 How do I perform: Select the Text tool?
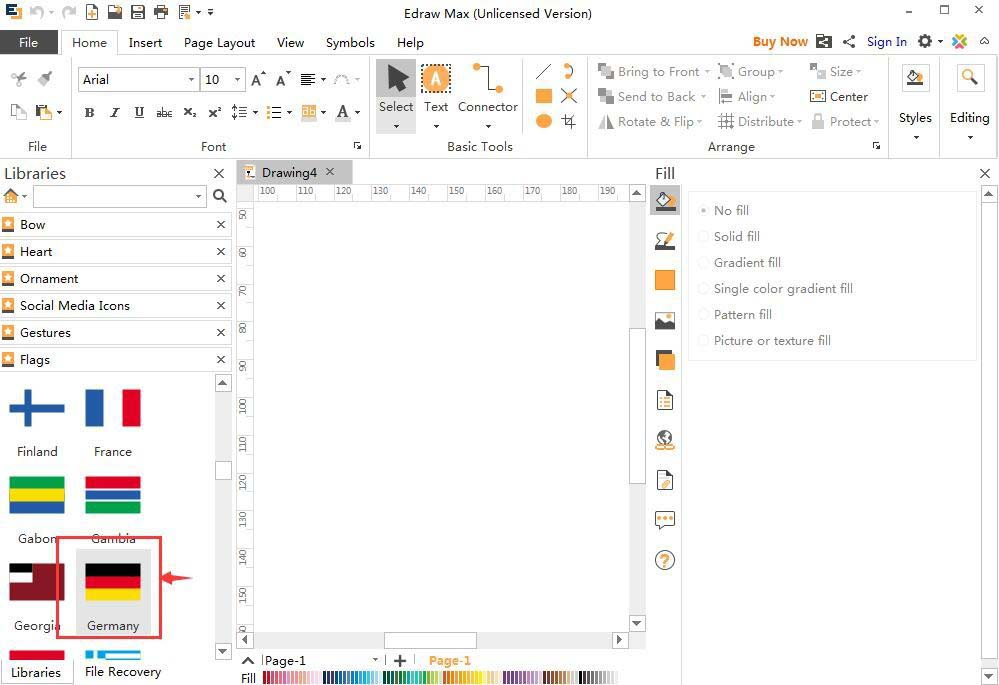pyautogui.click(x=436, y=90)
